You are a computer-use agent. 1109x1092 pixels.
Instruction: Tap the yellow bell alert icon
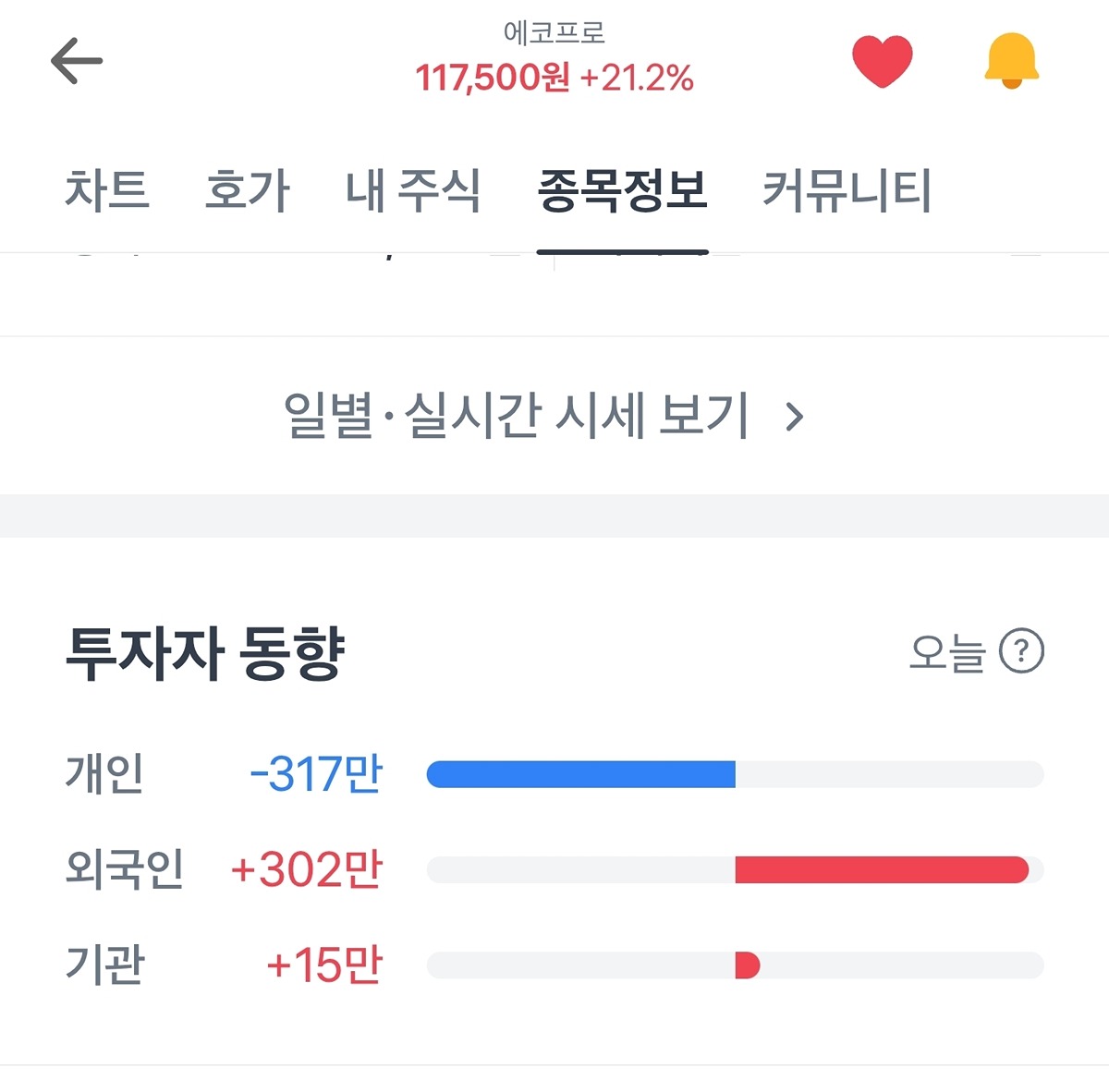coord(1011,61)
